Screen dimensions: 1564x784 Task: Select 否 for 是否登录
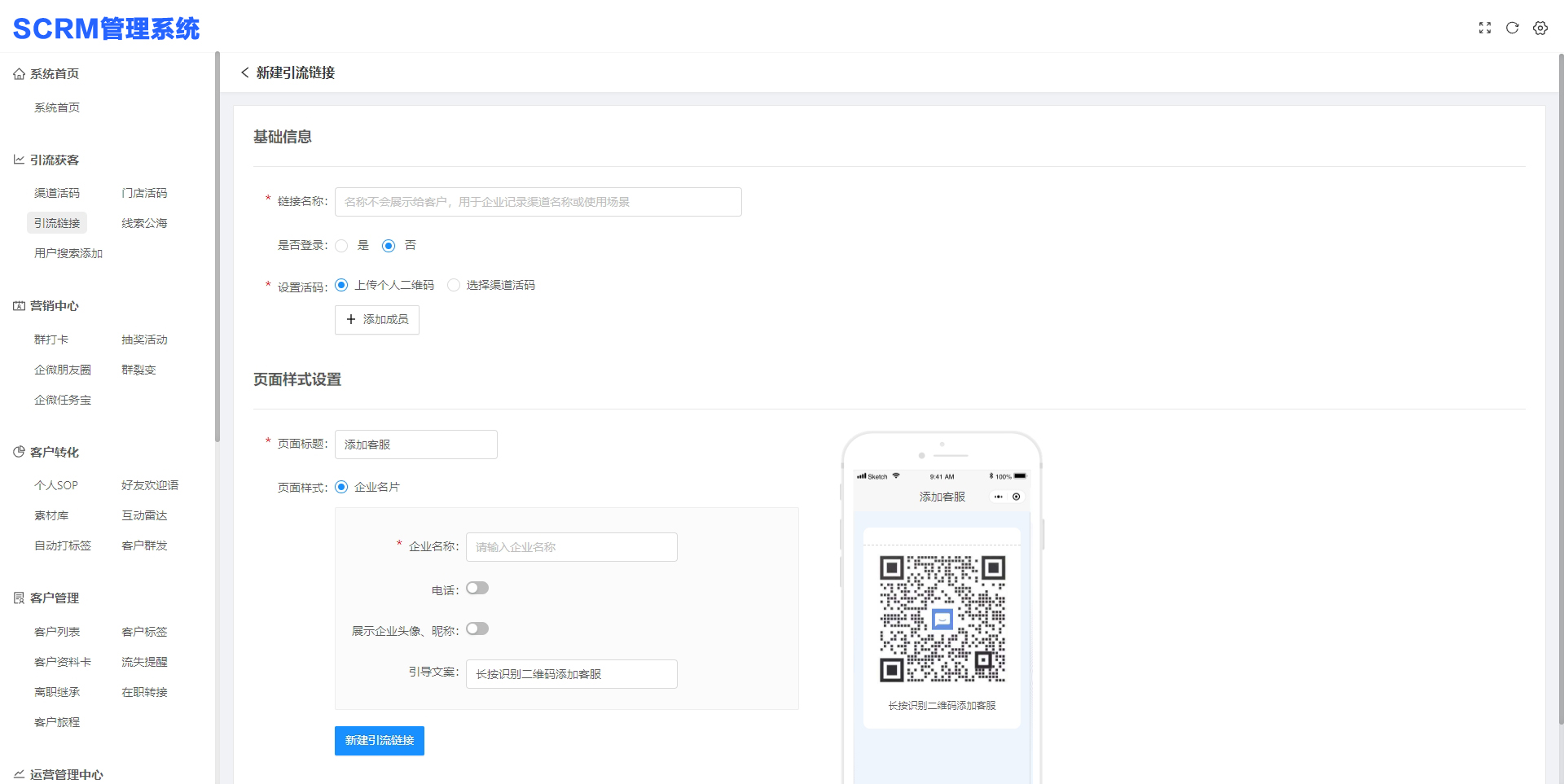click(389, 246)
